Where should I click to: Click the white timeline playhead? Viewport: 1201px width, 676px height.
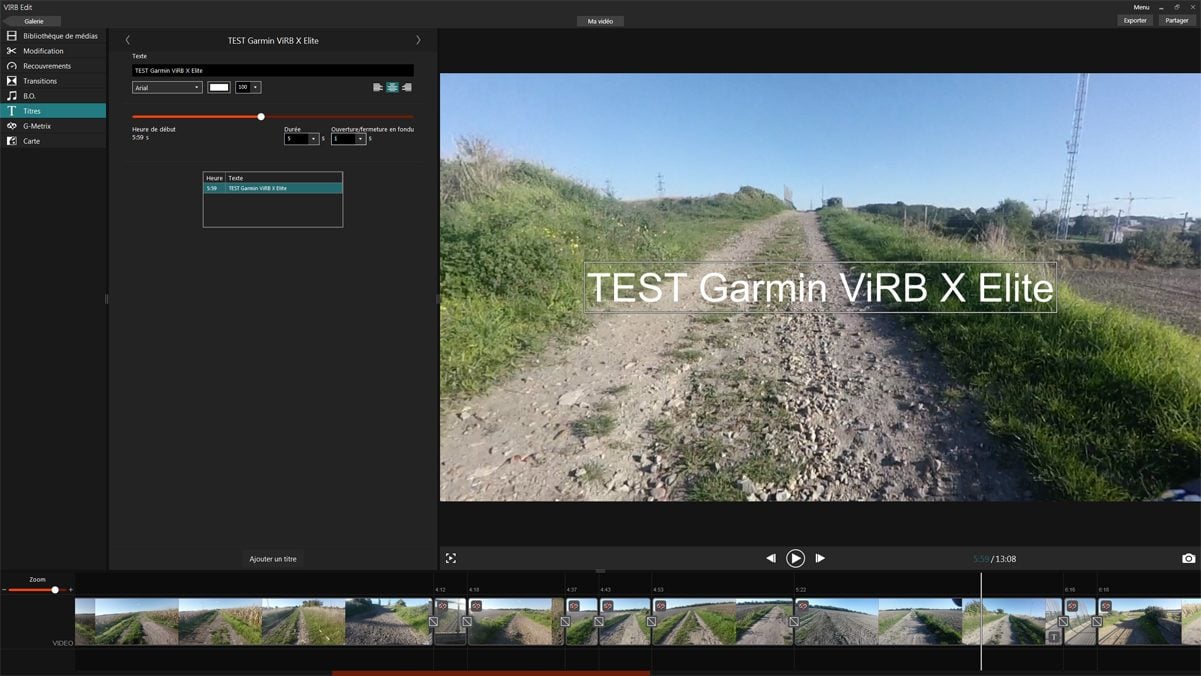981,620
